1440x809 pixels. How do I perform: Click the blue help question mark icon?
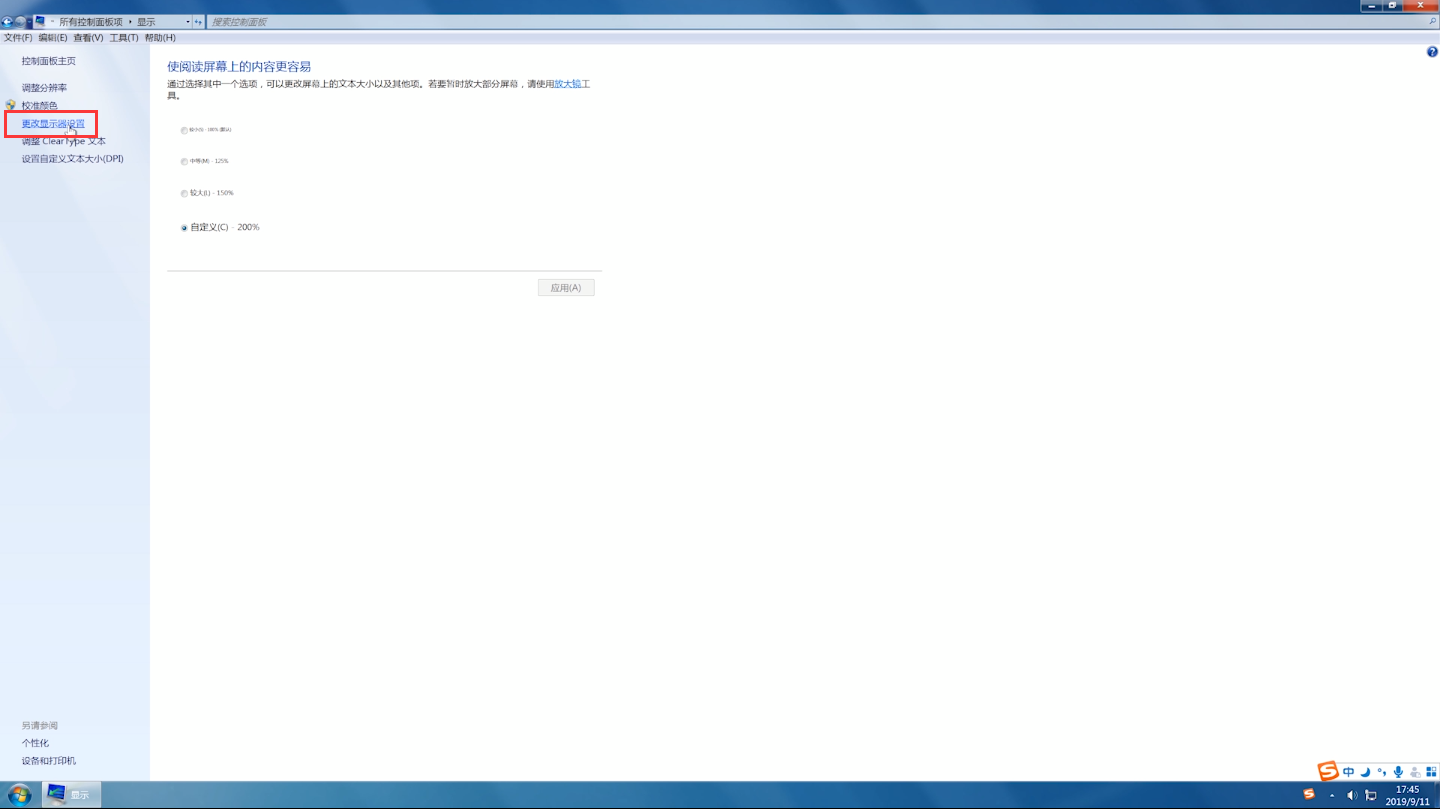[x=1432, y=52]
